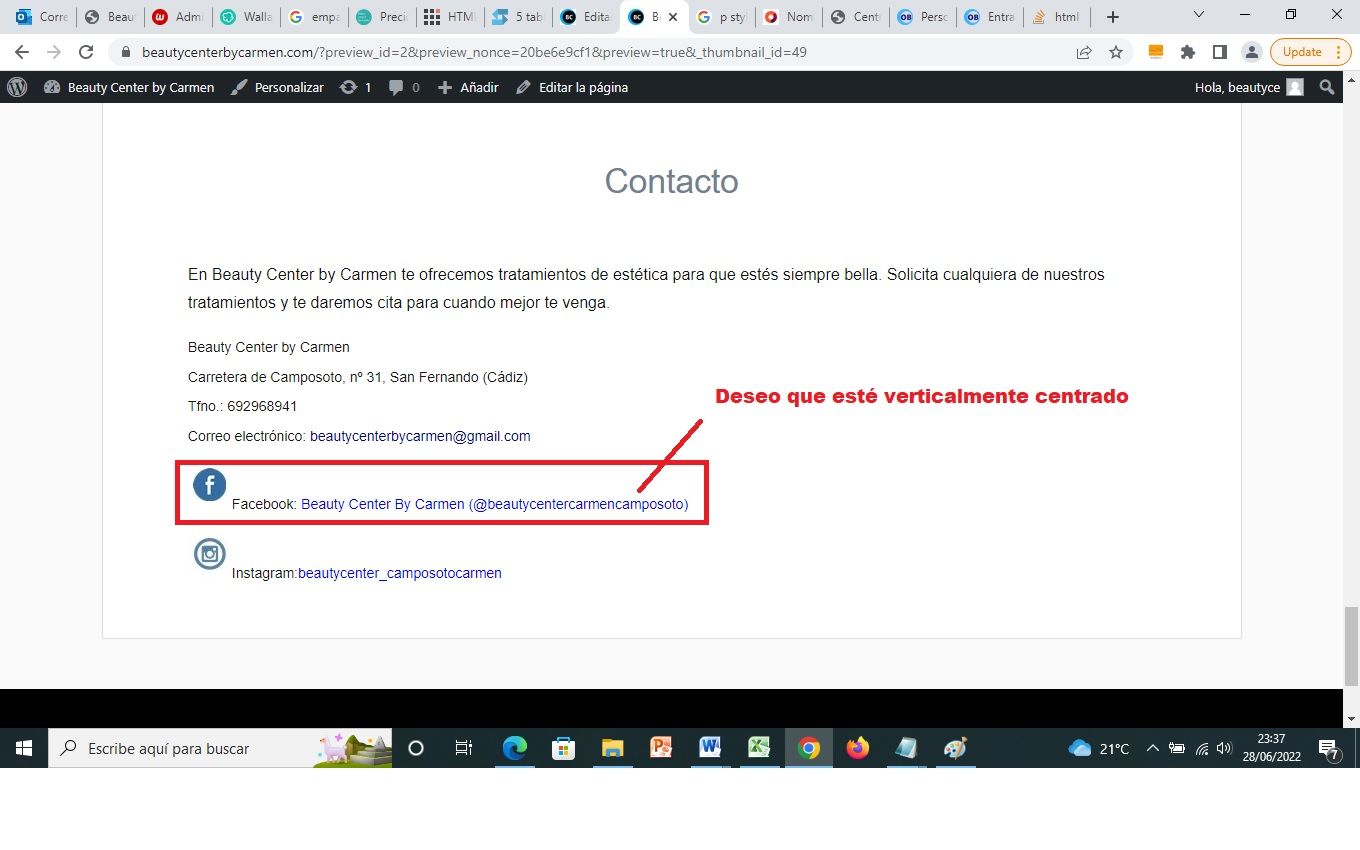
Task: Click the address bar URL
Action: [474, 52]
